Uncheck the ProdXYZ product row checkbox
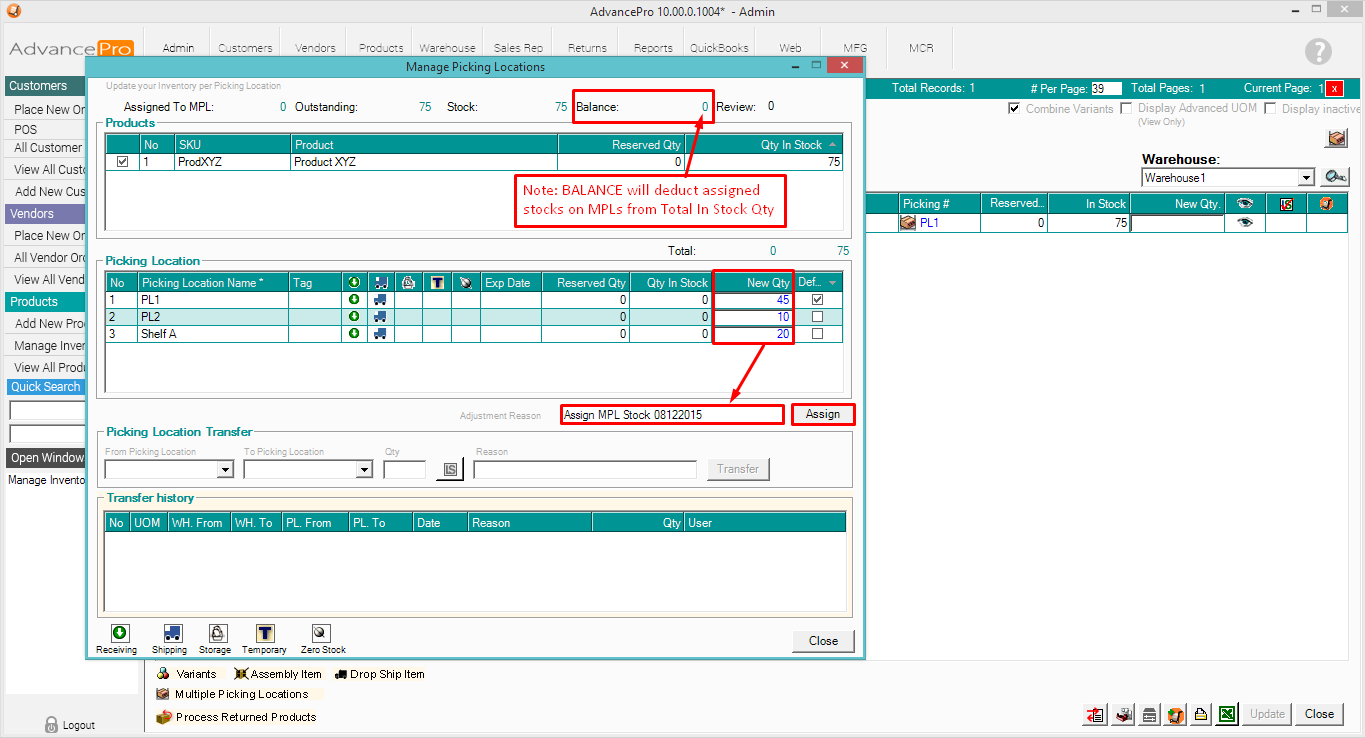Image resolution: width=1365 pixels, height=738 pixels. (x=123, y=162)
